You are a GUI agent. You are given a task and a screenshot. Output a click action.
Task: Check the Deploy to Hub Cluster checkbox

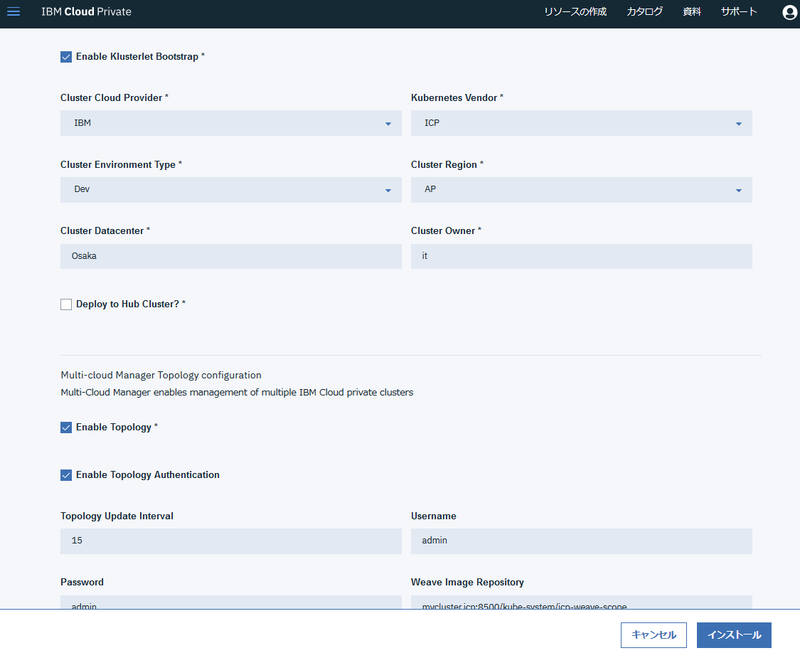click(x=66, y=305)
